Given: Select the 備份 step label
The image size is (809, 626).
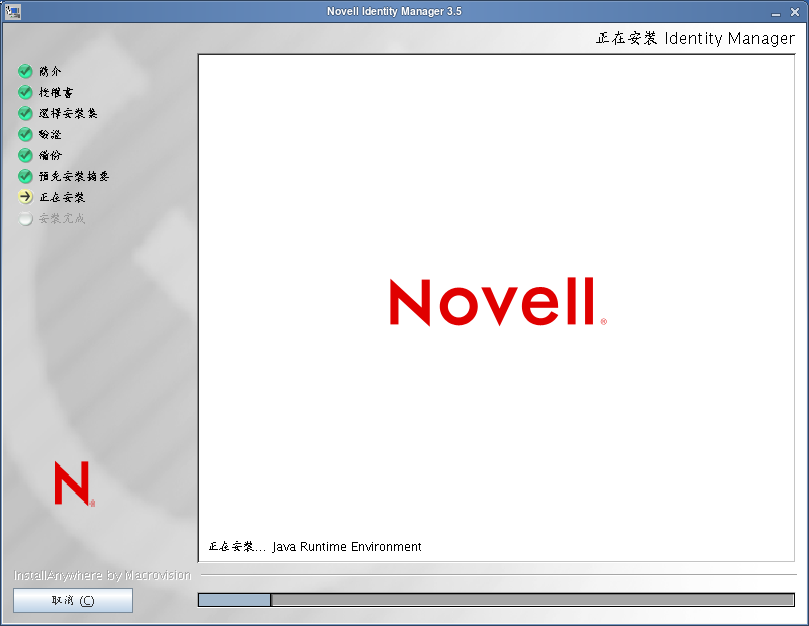Looking at the screenshot, I should (50, 155).
